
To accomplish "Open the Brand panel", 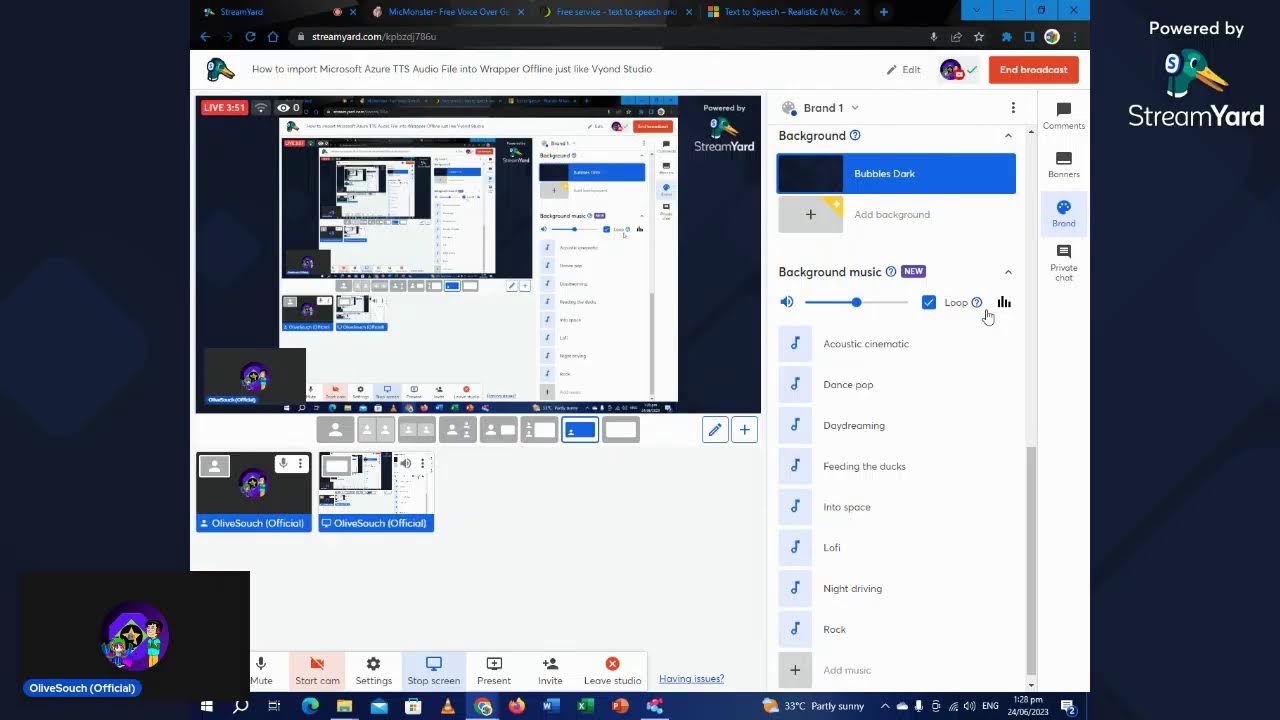I will click(1063, 213).
